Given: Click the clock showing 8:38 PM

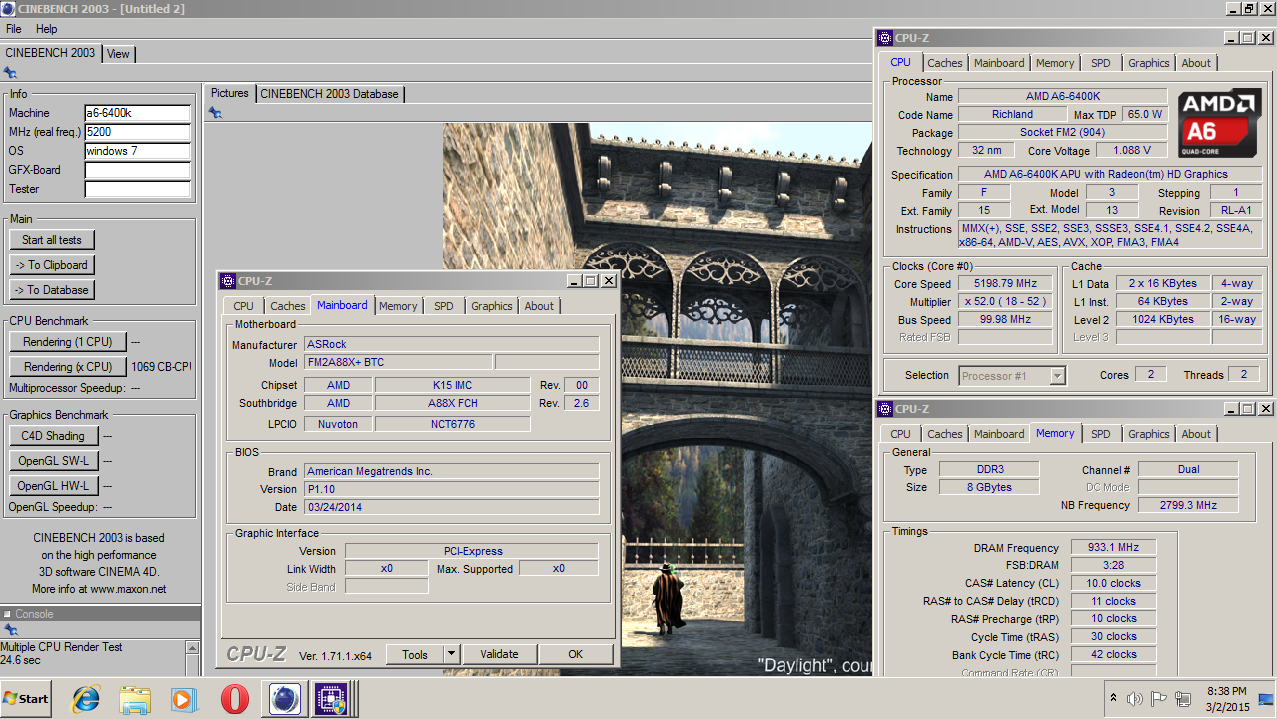Looking at the screenshot, I should pos(1226,691).
